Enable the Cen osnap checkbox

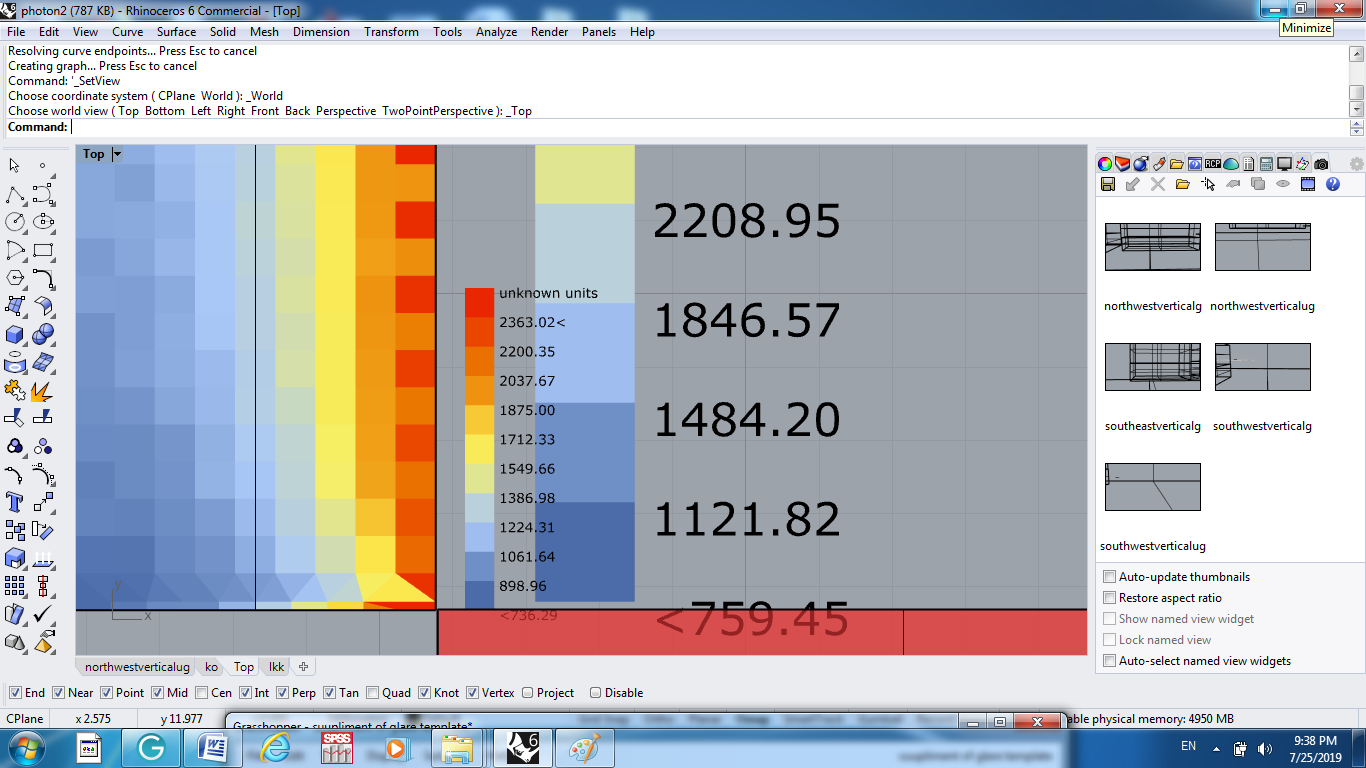pos(202,693)
